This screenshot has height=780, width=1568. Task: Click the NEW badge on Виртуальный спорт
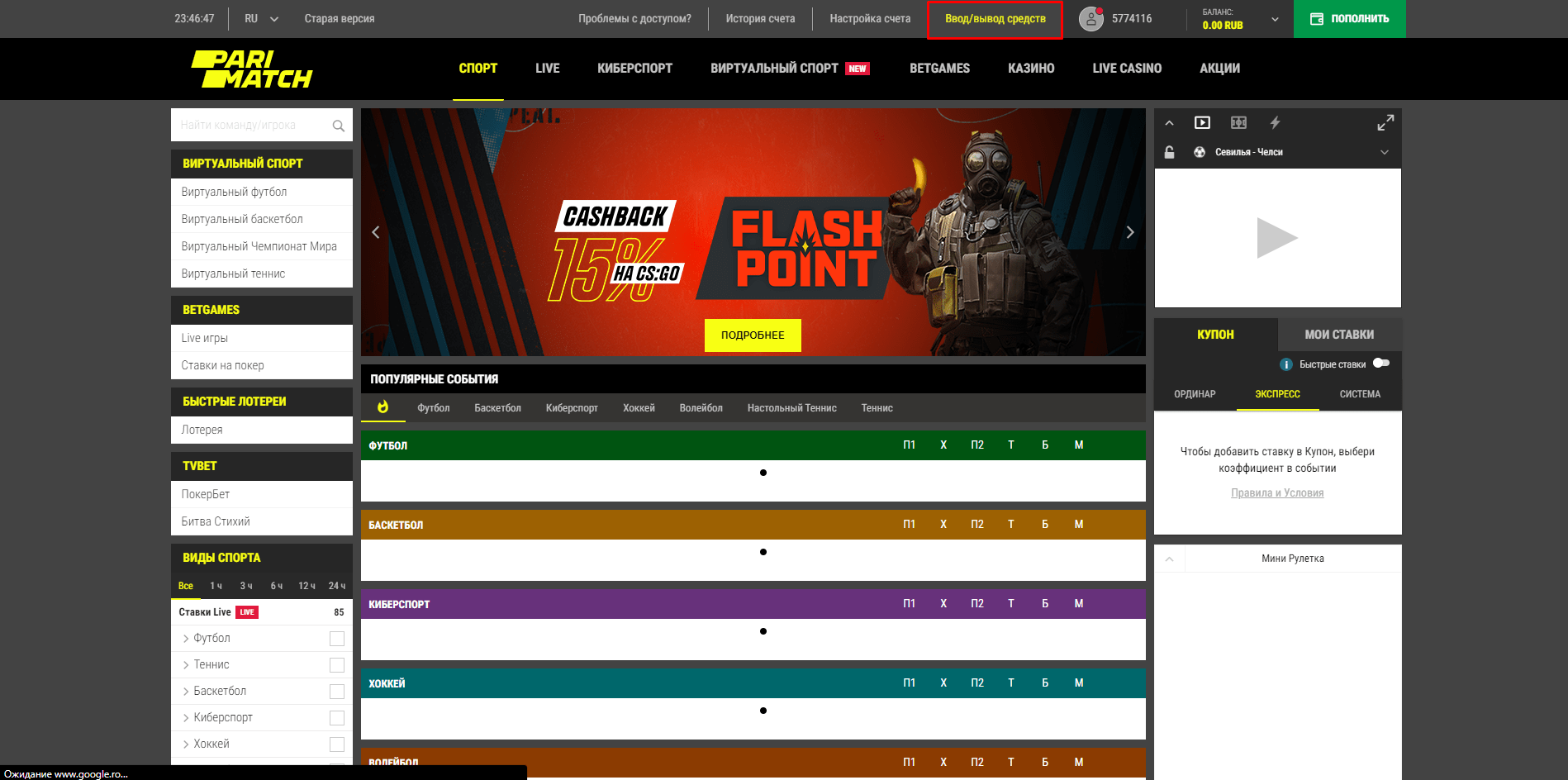click(858, 69)
